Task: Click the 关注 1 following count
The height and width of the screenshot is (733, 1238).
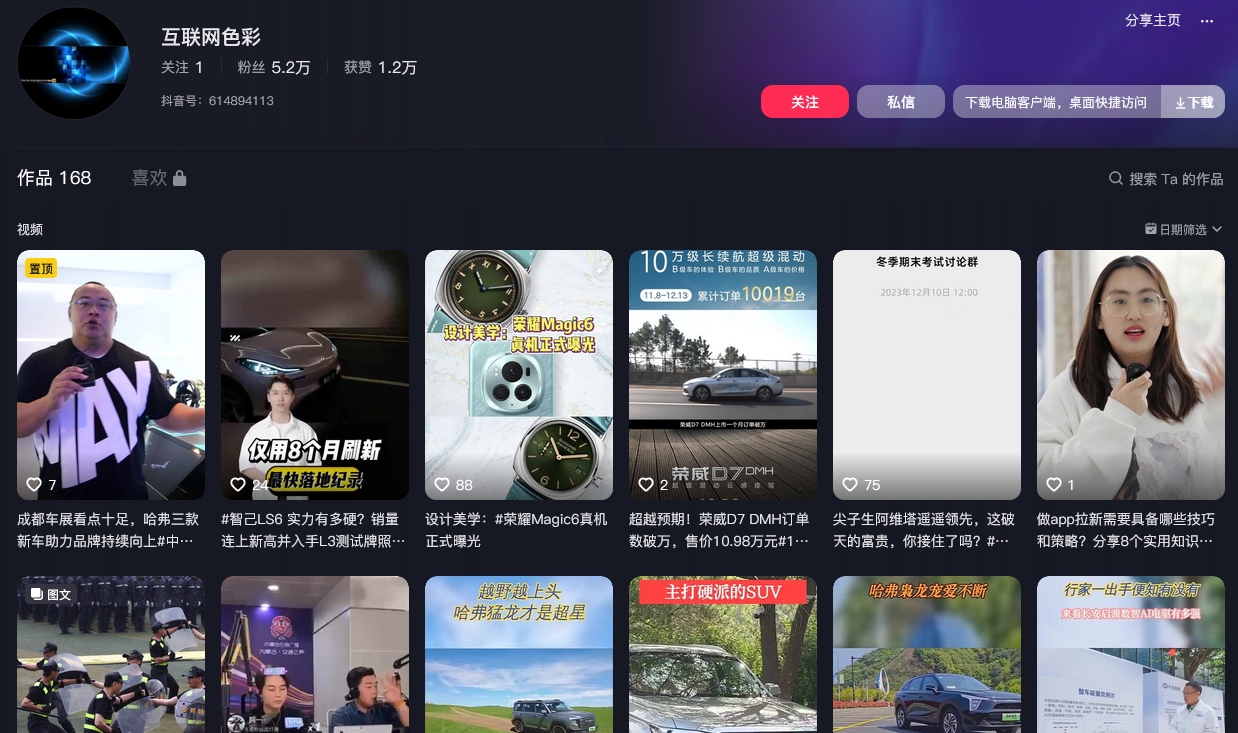Action: click(x=182, y=67)
